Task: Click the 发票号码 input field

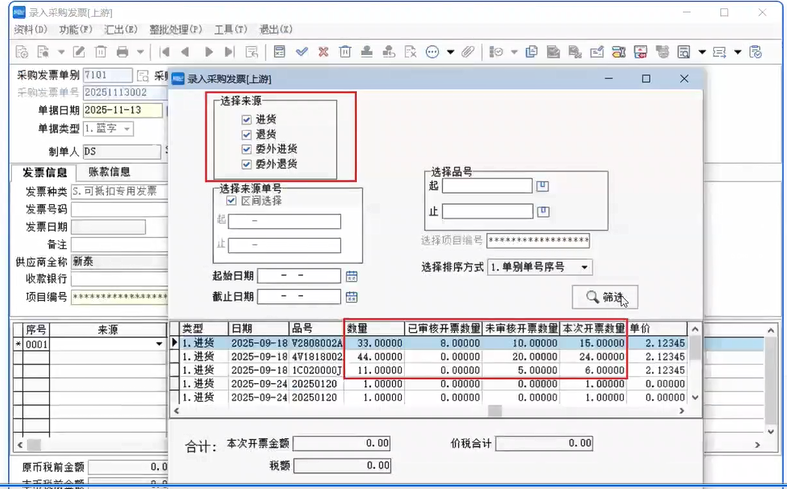Action: (119, 209)
